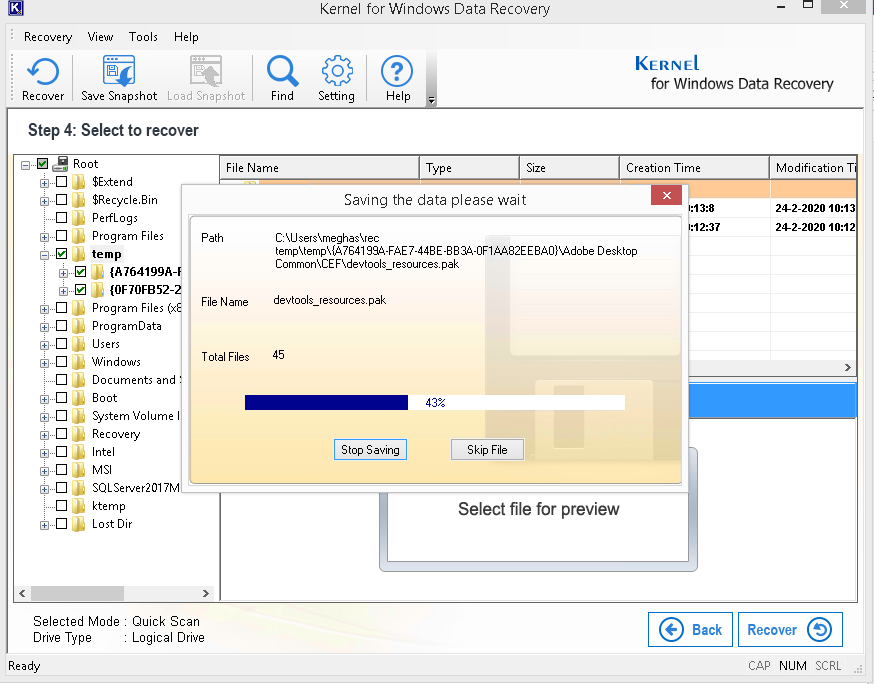The height and width of the screenshot is (684, 874).
Task: Check the Documents and Settings checkbox
Action: pos(62,380)
